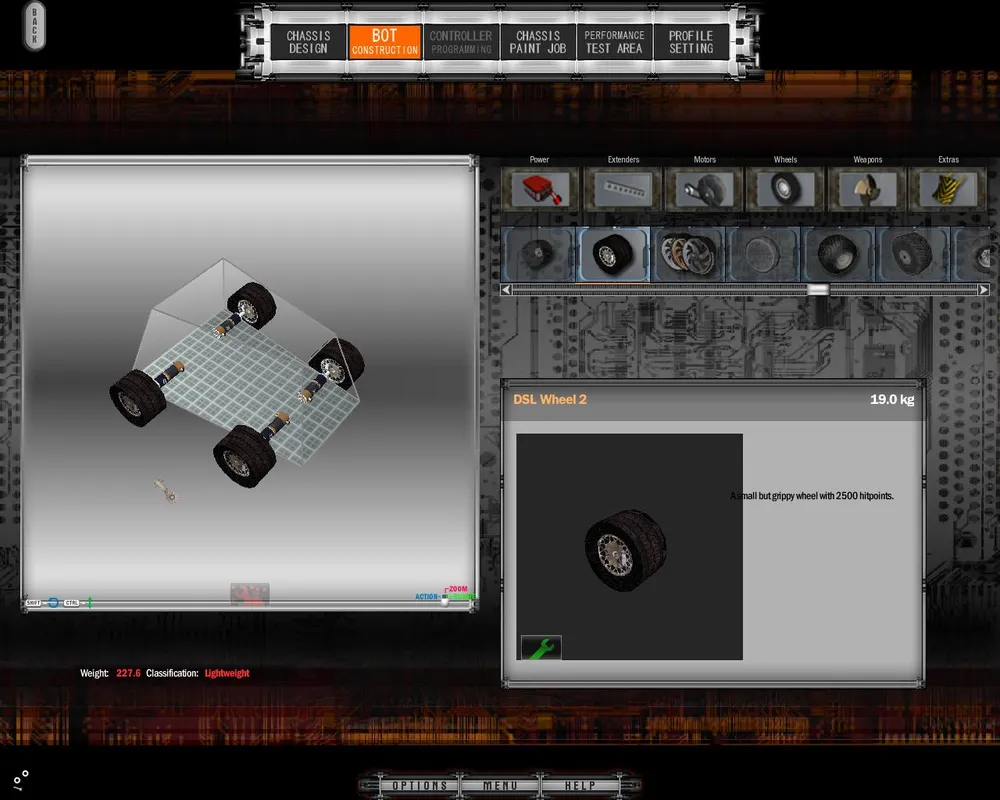Open the Performance Test Area tab
Image resolution: width=1000 pixels, height=800 pixels.
tap(614, 42)
